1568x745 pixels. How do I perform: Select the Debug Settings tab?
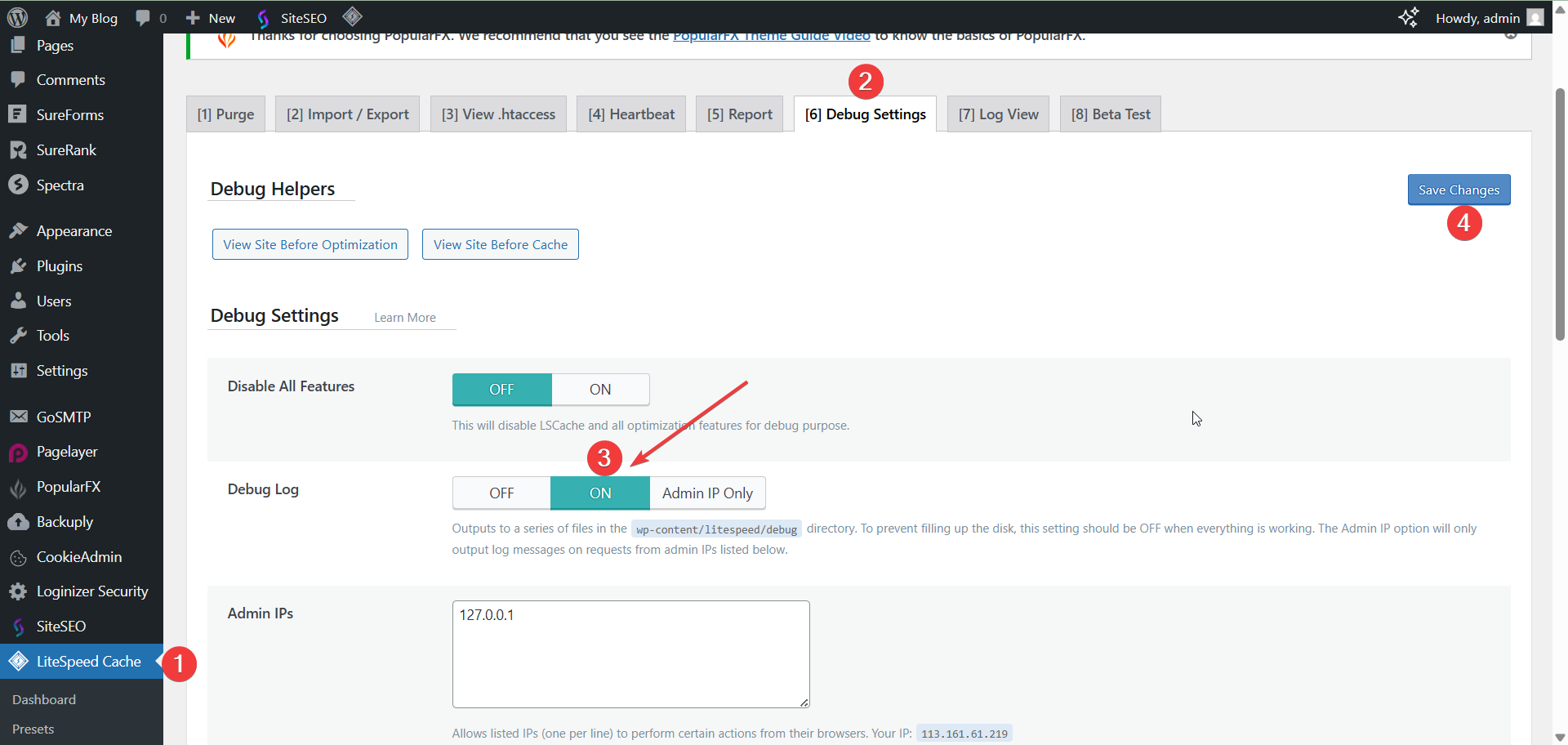point(865,114)
